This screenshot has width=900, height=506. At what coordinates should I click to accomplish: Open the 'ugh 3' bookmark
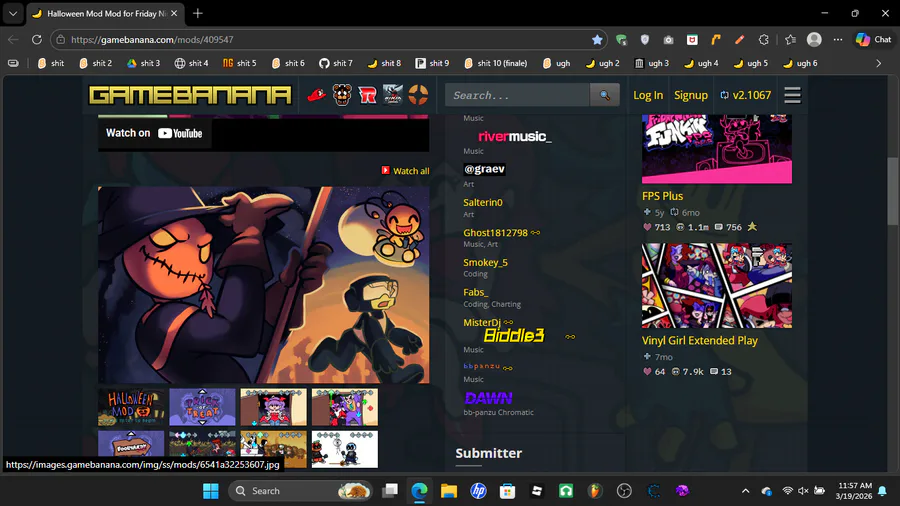coord(651,63)
